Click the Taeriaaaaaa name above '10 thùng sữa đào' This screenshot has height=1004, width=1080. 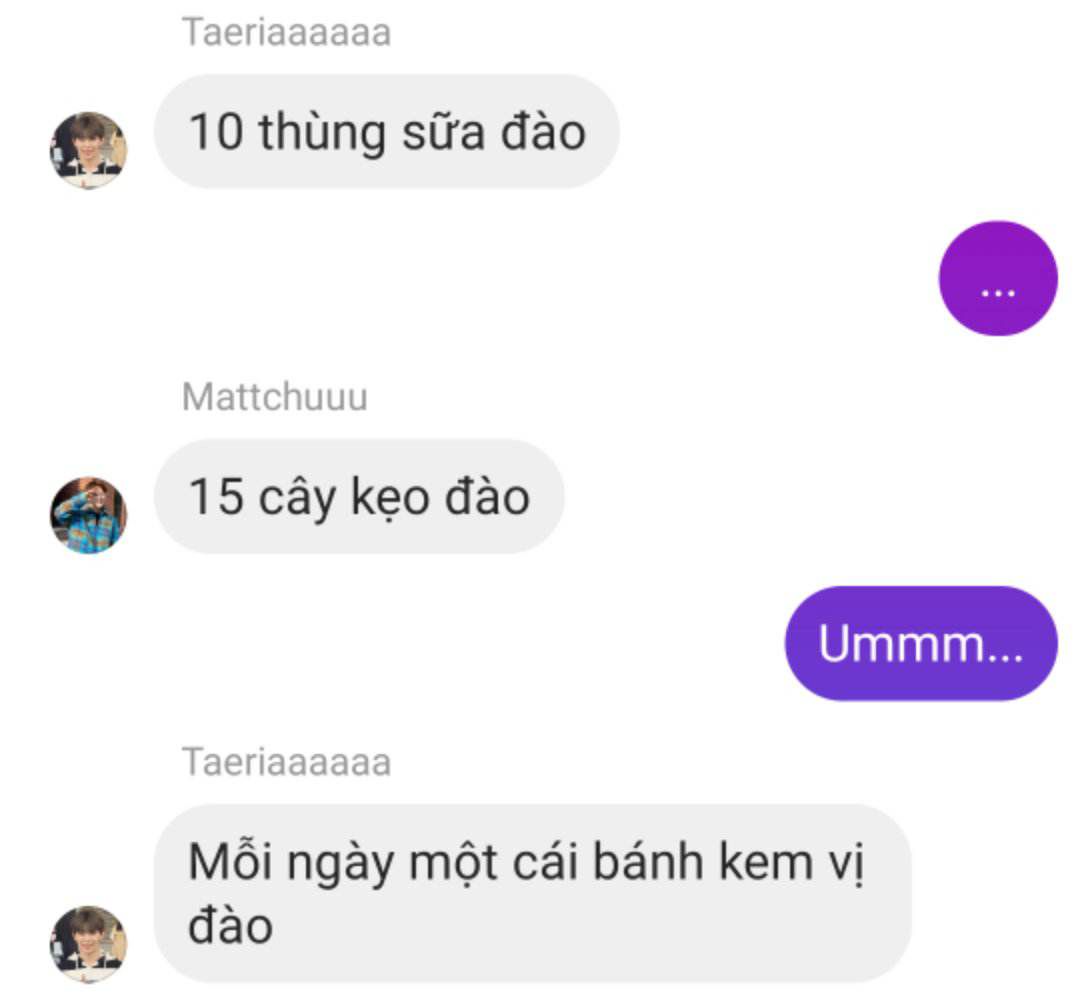(x=287, y=32)
